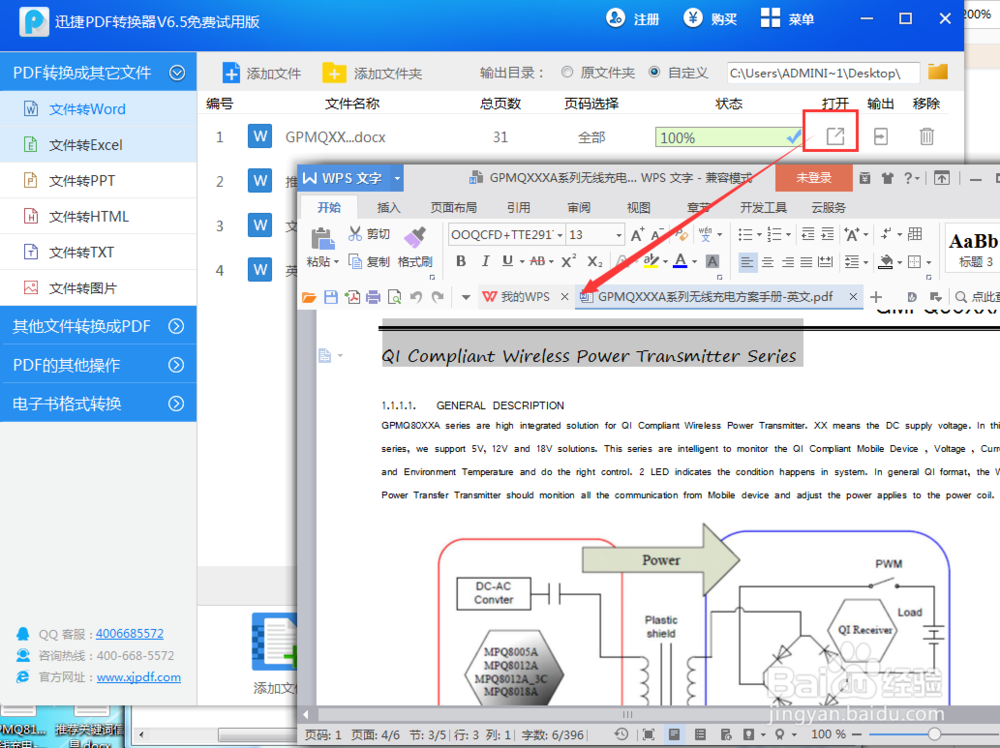The height and width of the screenshot is (748, 1000).
Task: Click the copy button in WPS
Action: 369,261
